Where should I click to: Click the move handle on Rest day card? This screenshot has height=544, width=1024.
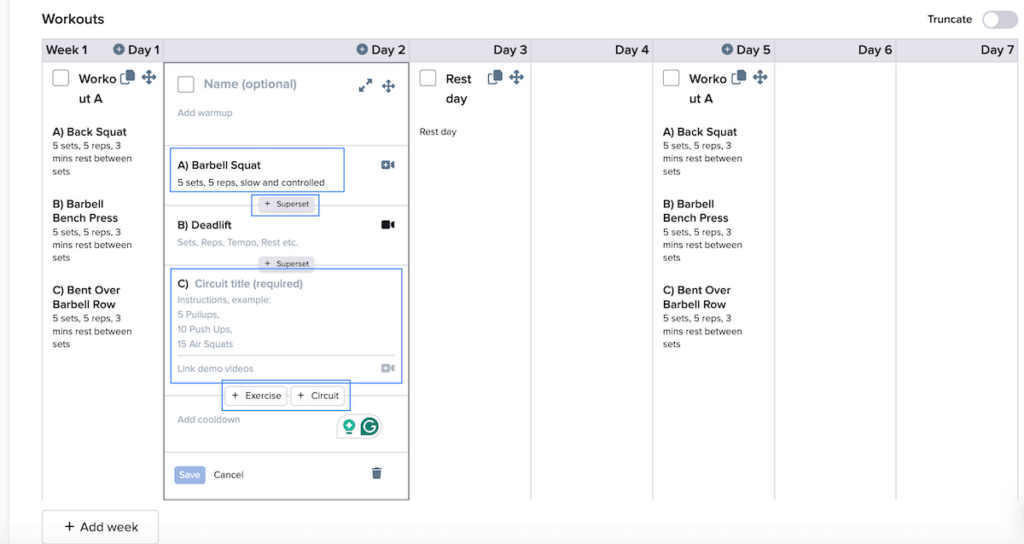coord(517,78)
